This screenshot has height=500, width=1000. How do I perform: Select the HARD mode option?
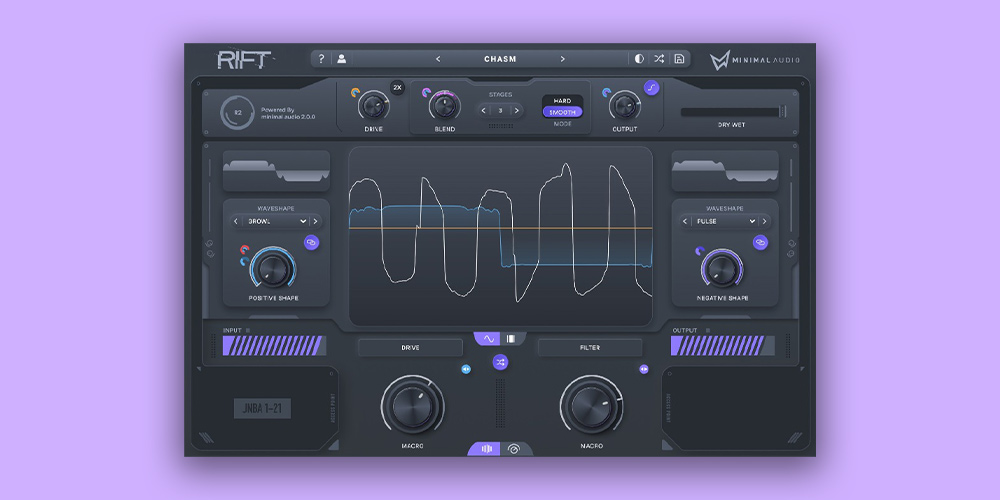562,101
